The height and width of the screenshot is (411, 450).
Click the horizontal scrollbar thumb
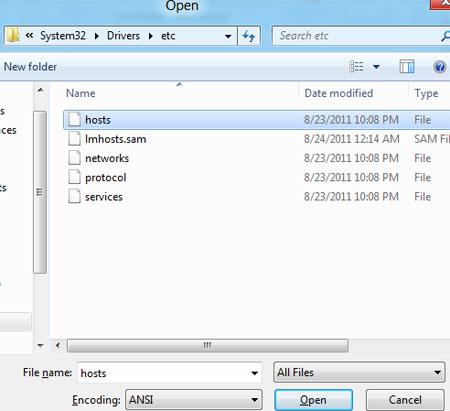point(208,345)
